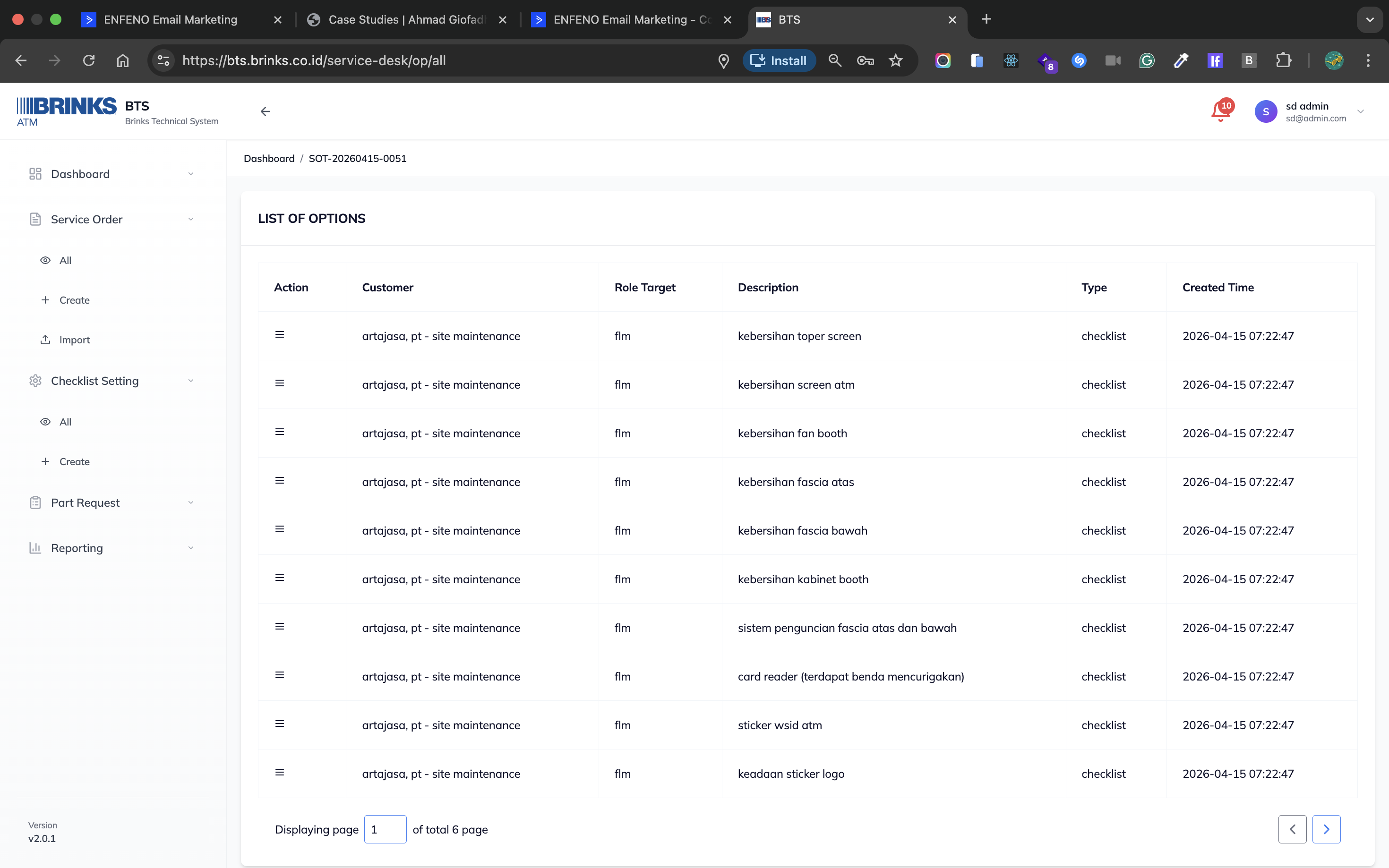Go to previous page of options

[x=1292, y=829]
